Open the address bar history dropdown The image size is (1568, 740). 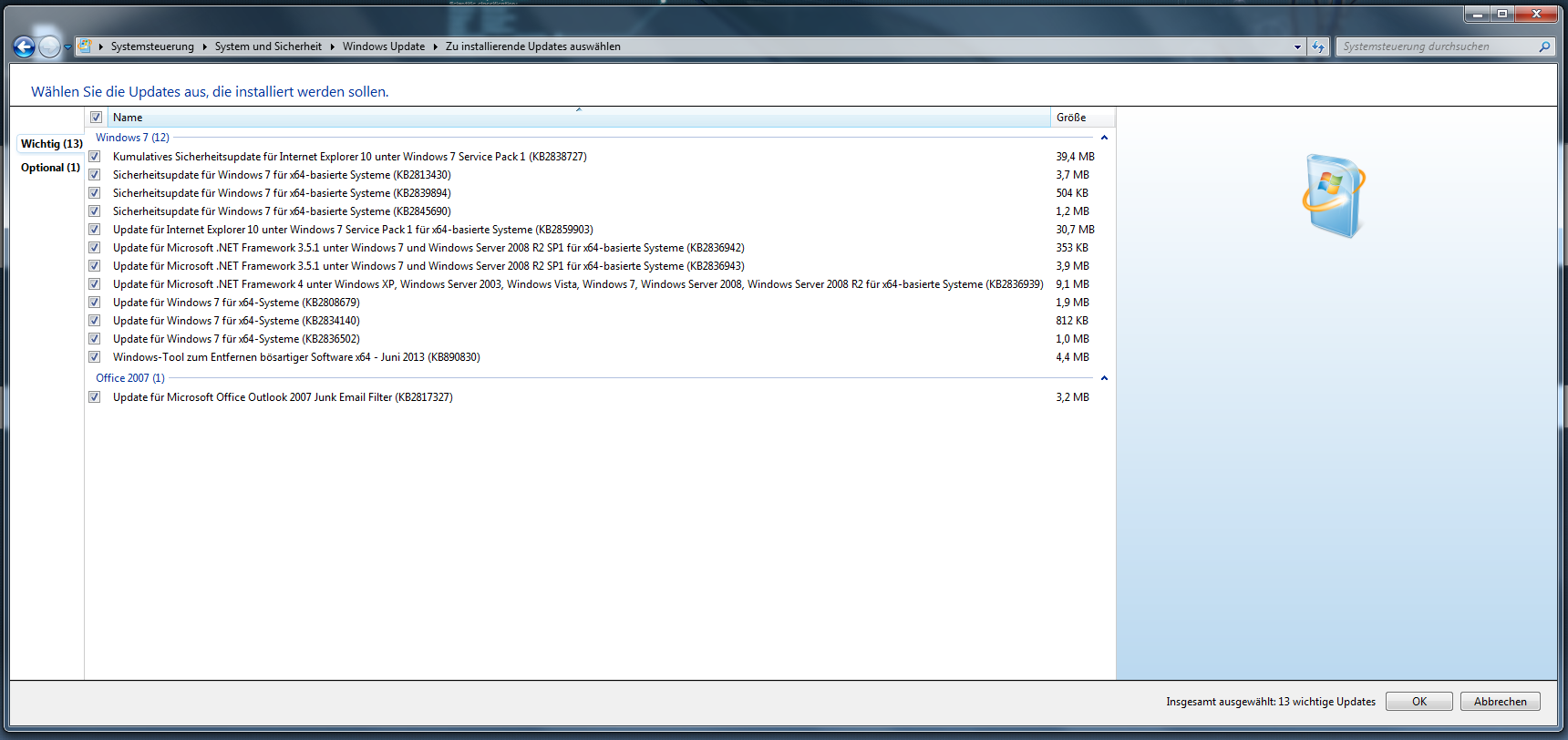coord(1297,46)
